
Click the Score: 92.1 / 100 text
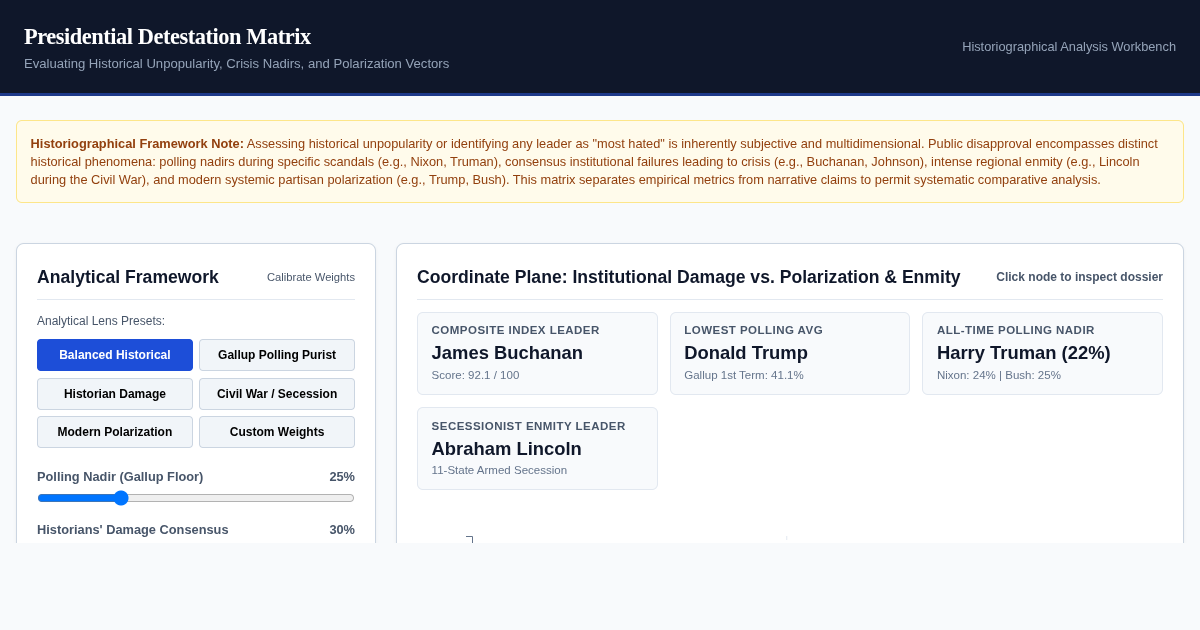[x=475, y=375]
